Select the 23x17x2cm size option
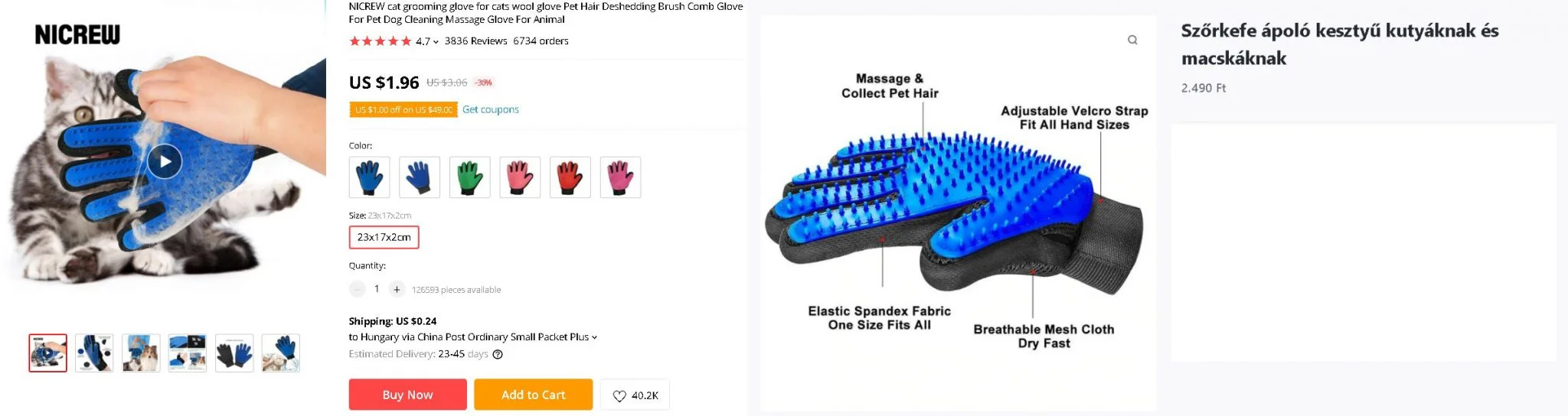This screenshot has height=416, width=1568. click(384, 237)
